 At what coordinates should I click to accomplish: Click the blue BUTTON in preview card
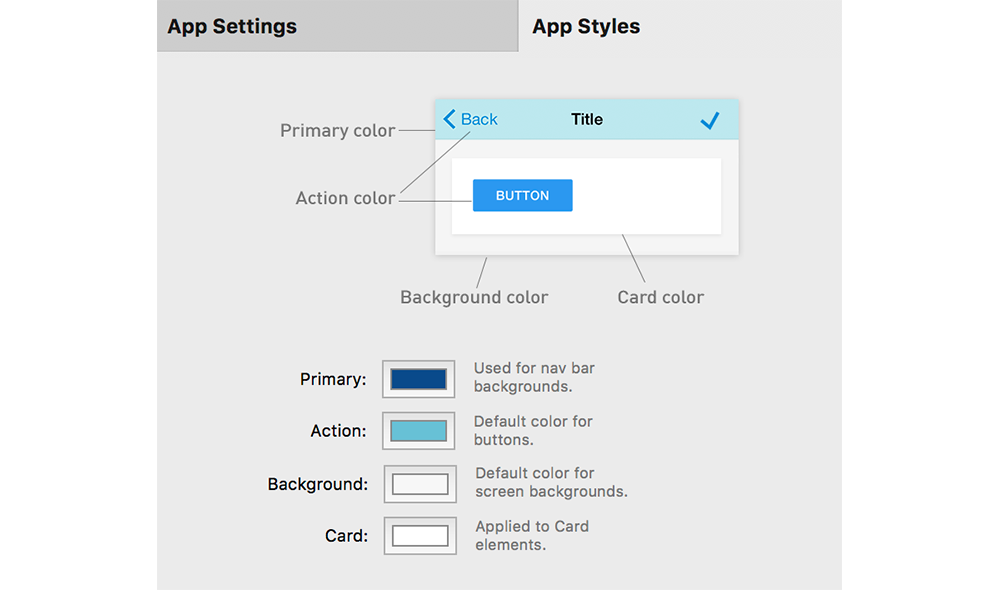pos(522,195)
